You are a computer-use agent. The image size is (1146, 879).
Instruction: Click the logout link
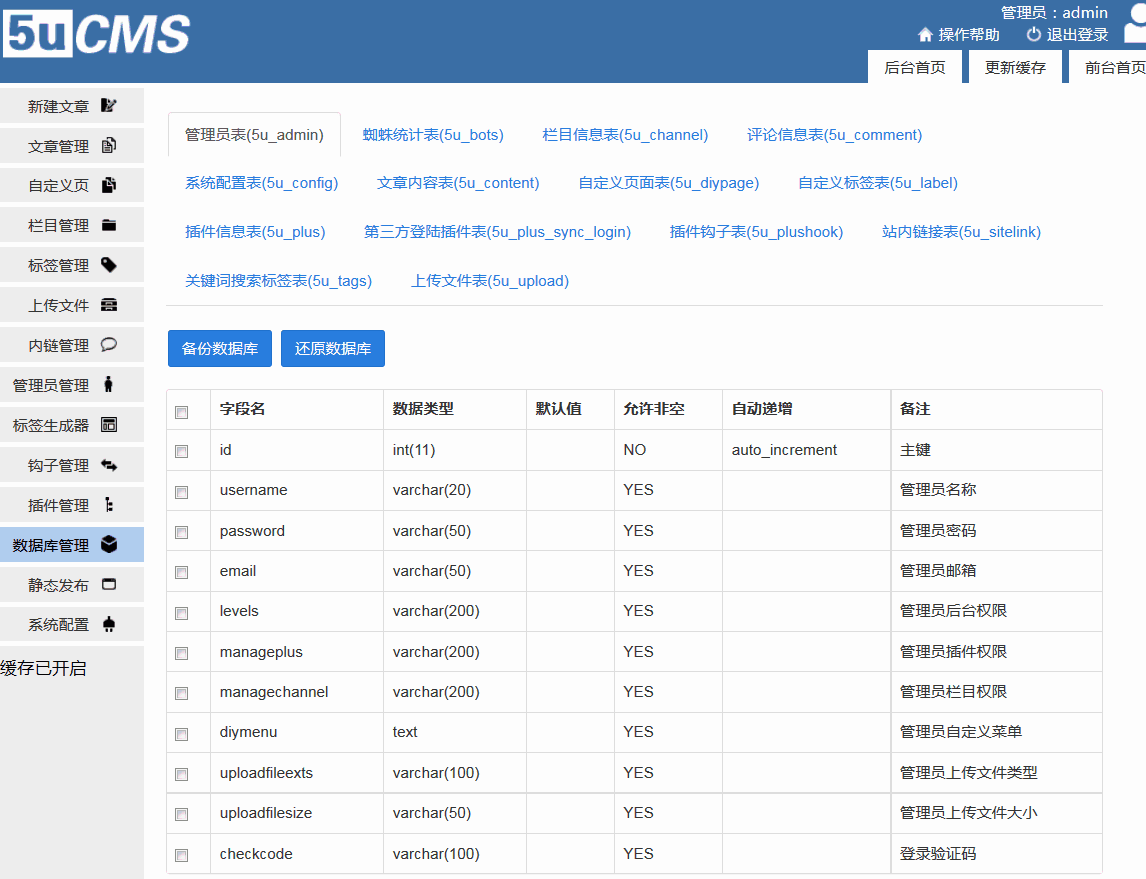click(x=1067, y=35)
